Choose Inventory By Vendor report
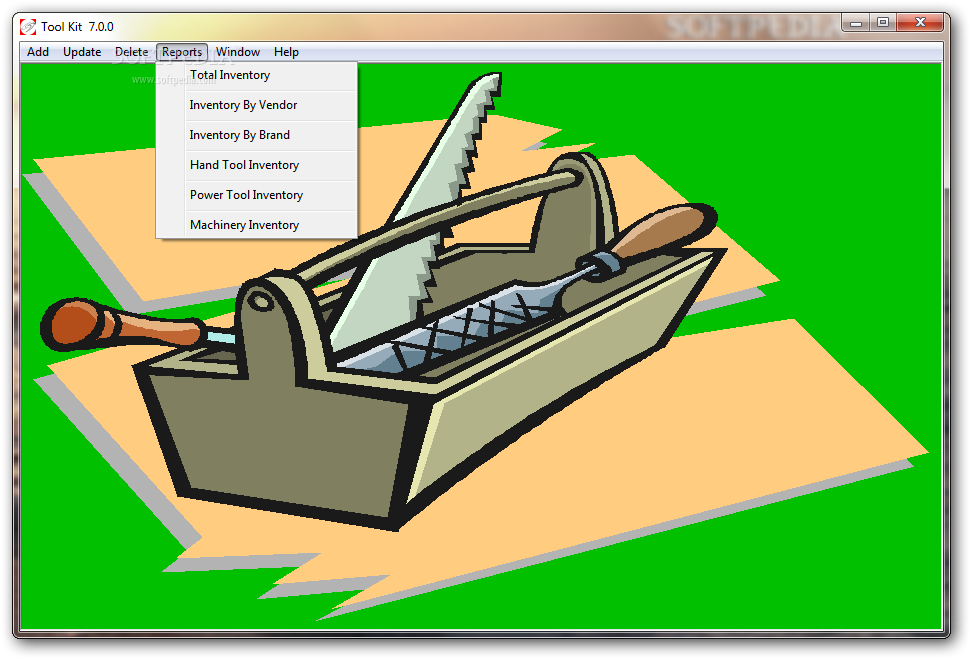Viewport: 971px width, 659px height. (x=257, y=105)
